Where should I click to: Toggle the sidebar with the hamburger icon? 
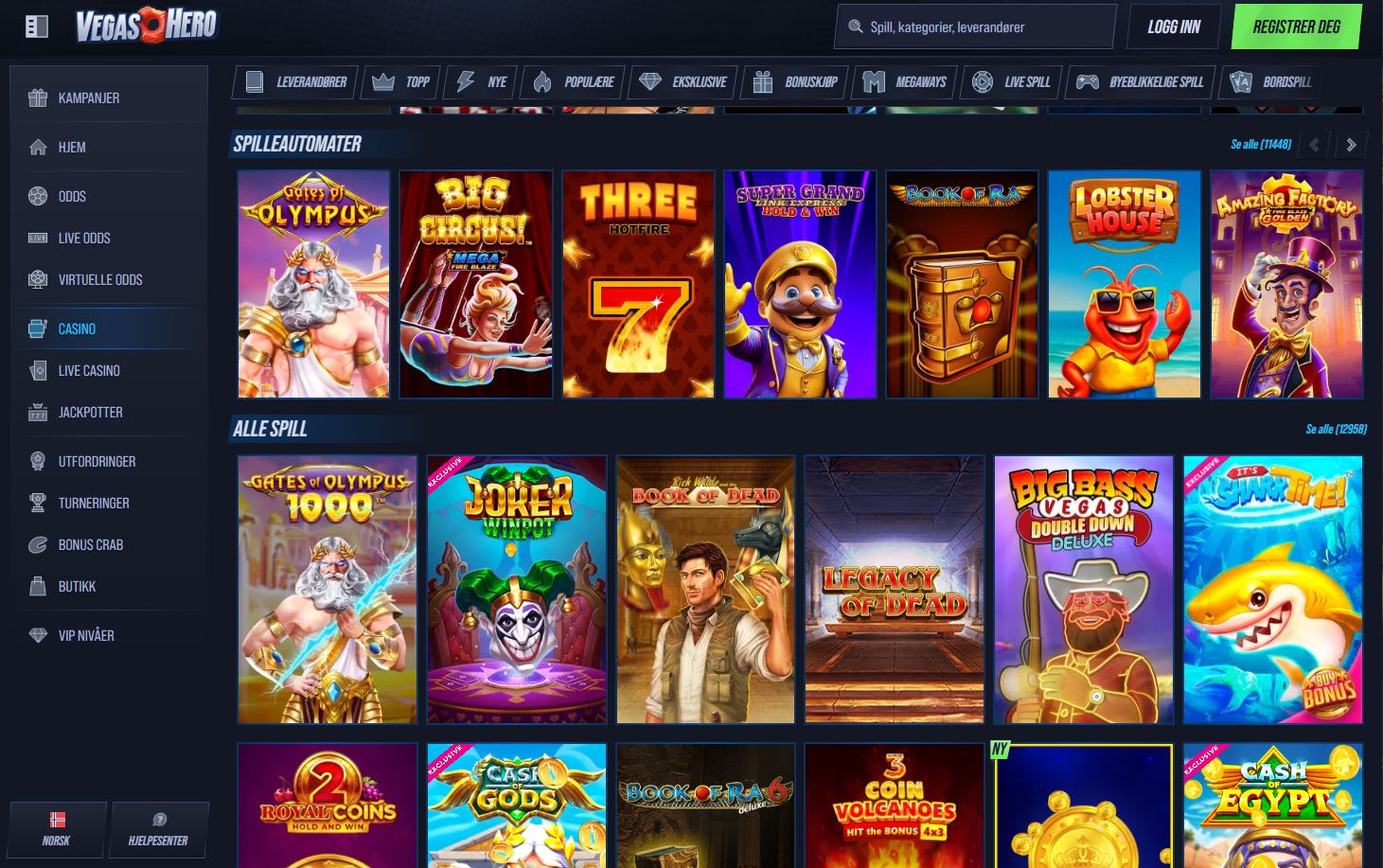coord(36,26)
